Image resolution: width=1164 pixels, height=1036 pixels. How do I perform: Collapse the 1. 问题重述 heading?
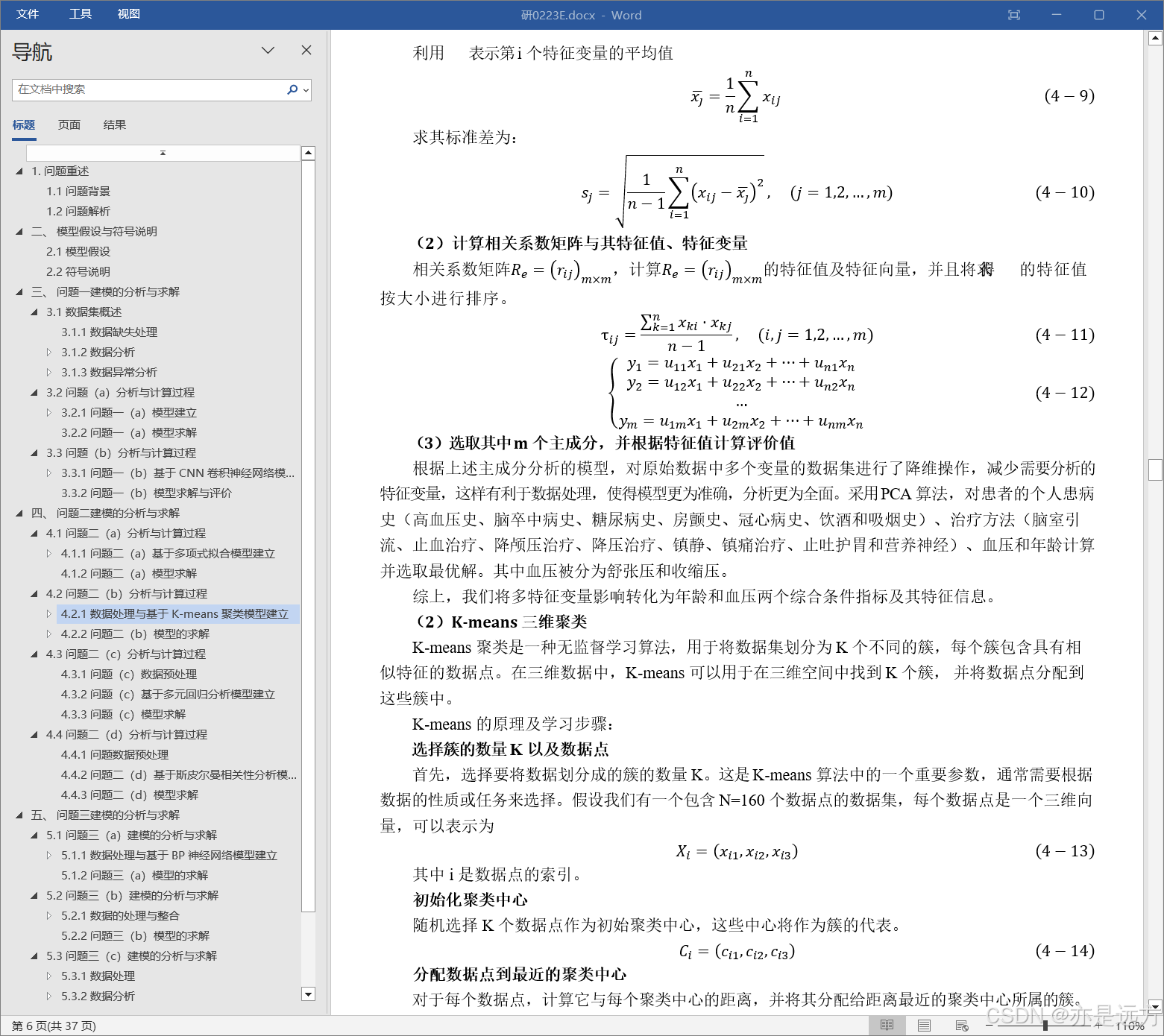[19, 171]
